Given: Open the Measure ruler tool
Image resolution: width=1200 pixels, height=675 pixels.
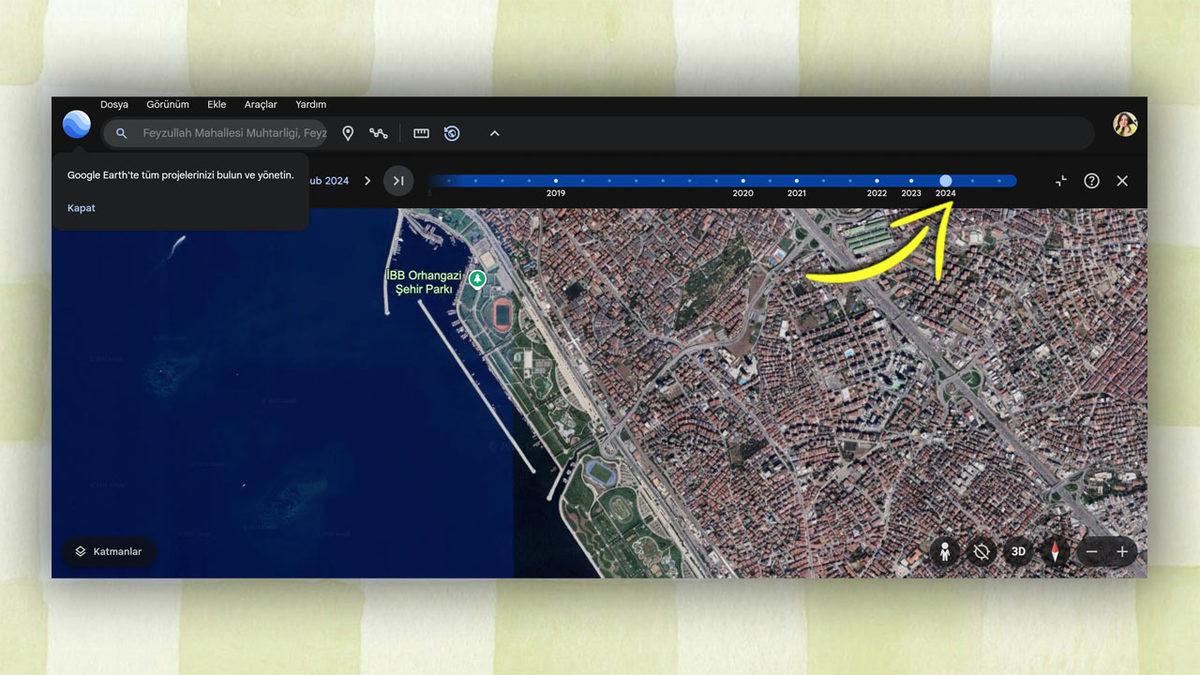Looking at the screenshot, I should coord(421,132).
